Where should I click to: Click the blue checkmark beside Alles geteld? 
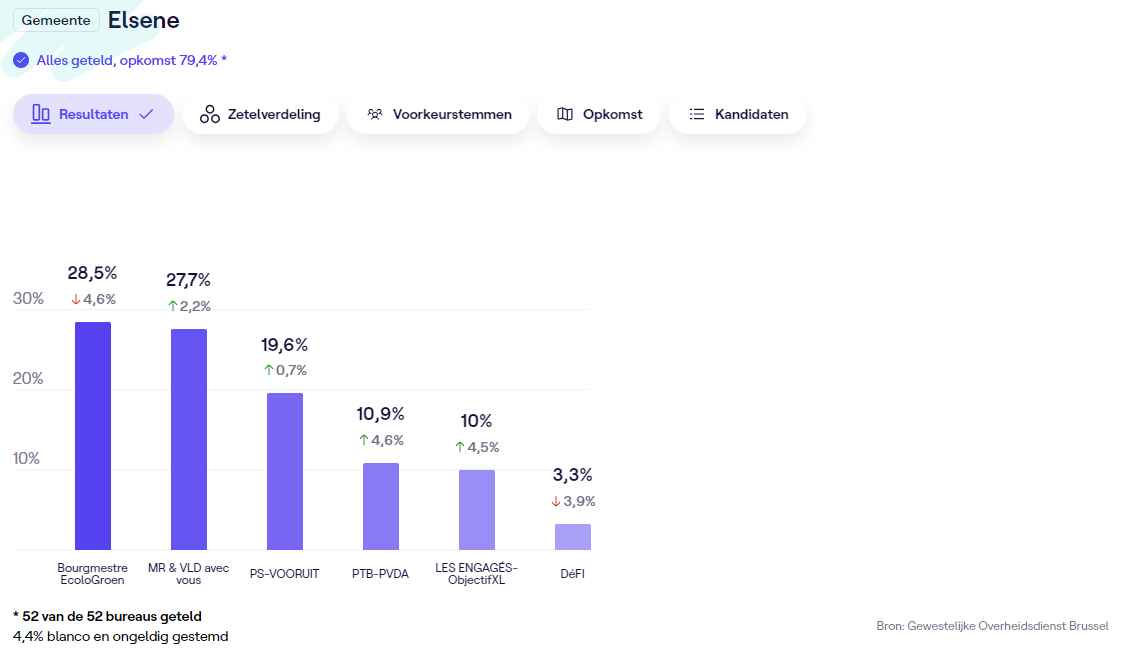tap(21, 60)
